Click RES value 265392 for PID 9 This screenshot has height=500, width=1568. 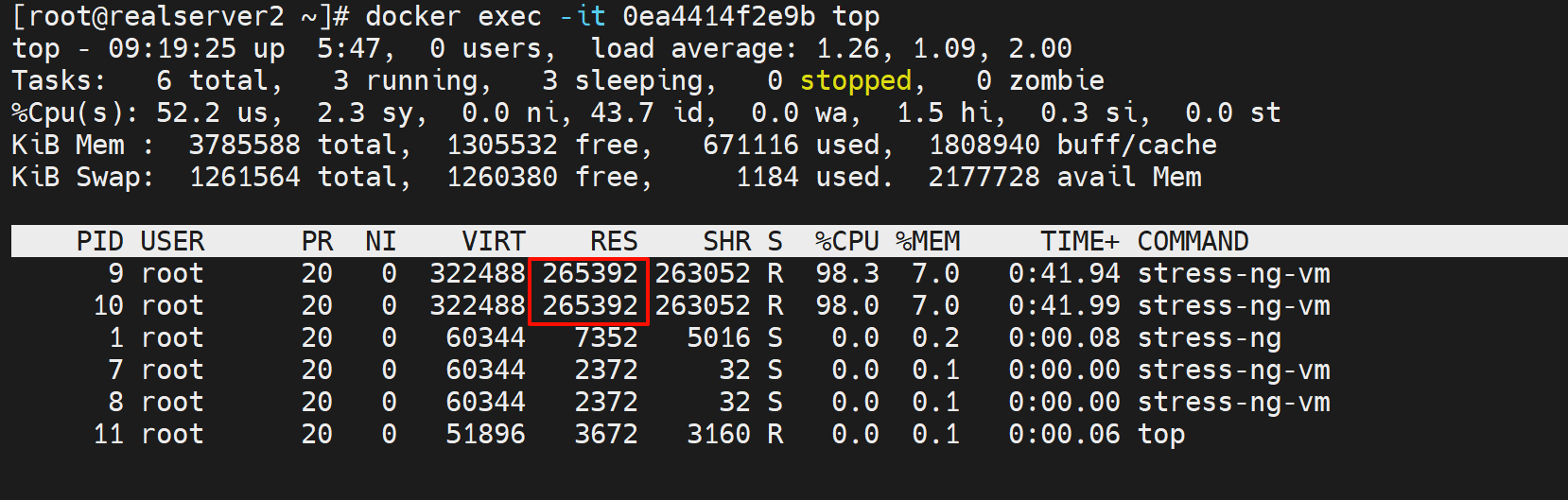tap(589, 273)
